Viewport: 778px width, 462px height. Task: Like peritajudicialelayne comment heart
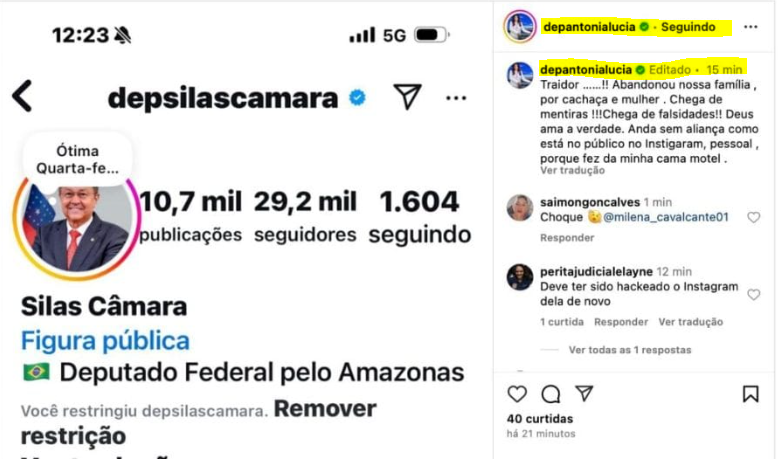click(754, 295)
